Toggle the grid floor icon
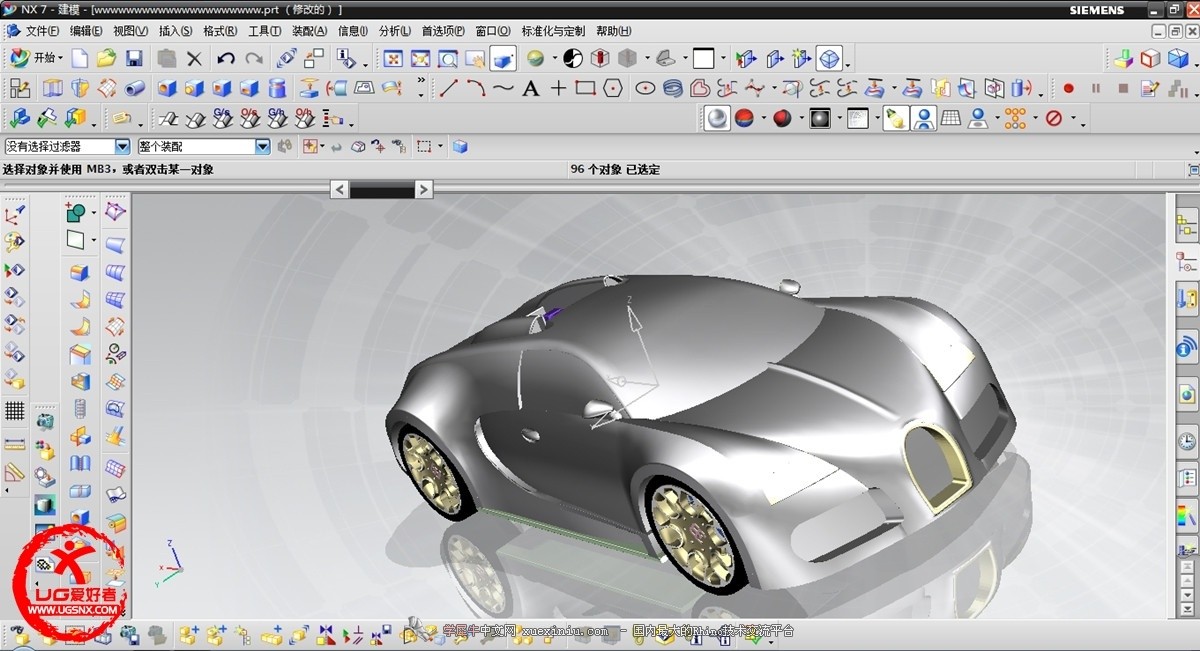This screenshot has width=1200, height=651. pyautogui.click(x=951, y=119)
